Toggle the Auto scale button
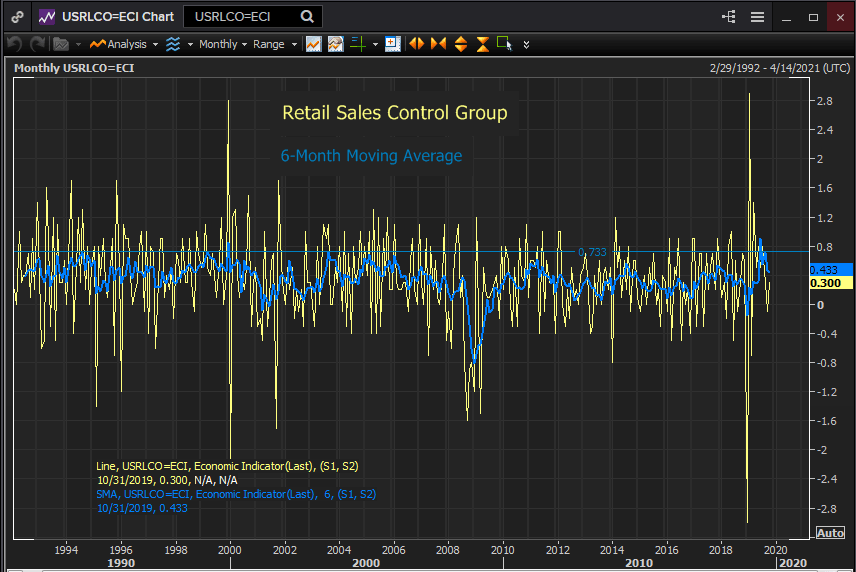The width and height of the screenshot is (856, 572). tap(830, 533)
